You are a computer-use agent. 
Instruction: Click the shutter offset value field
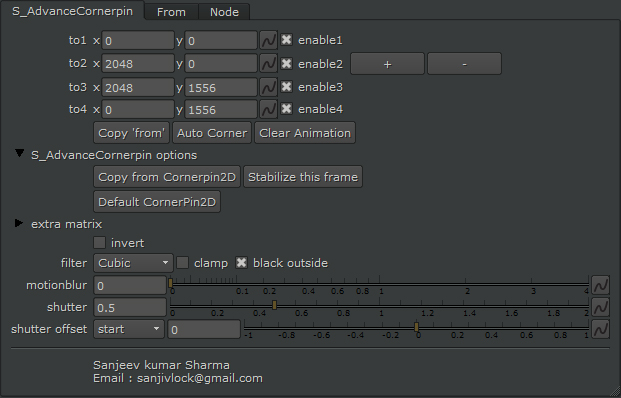pos(204,329)
